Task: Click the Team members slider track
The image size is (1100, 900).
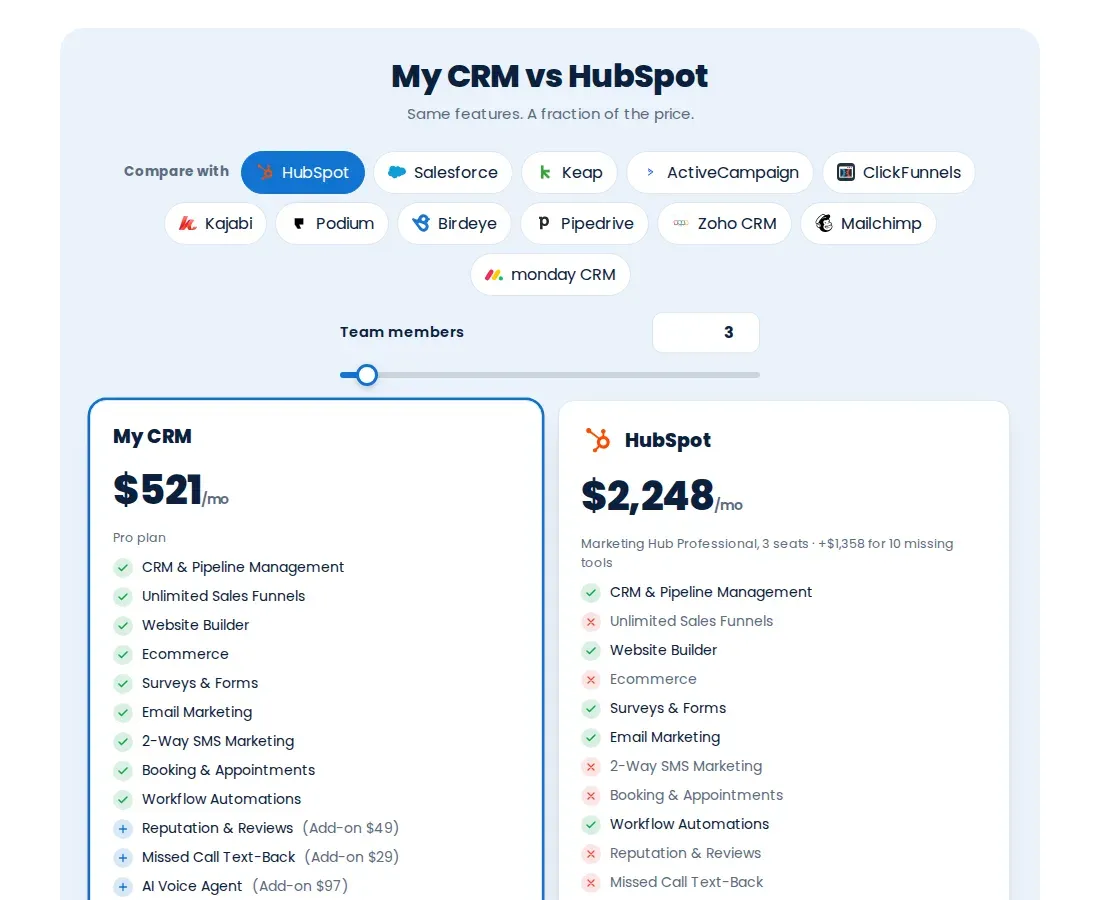Action: pyautogui.click(x=550, y=375)
